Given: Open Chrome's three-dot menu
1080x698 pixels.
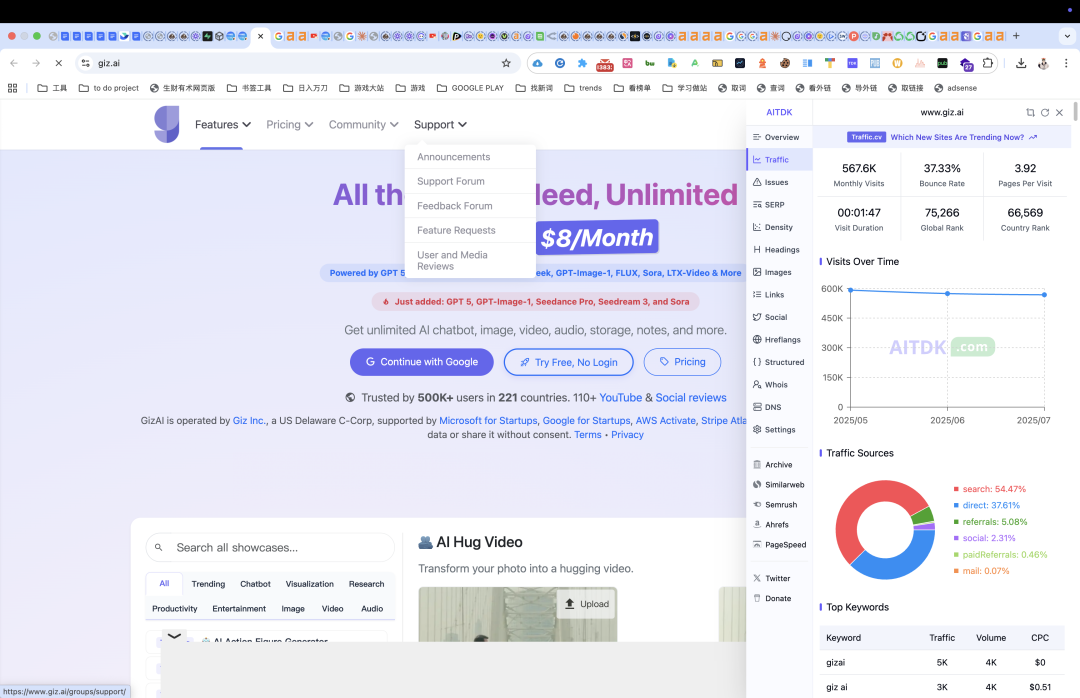Looking at the screenshot, I should coord(1066,63).
